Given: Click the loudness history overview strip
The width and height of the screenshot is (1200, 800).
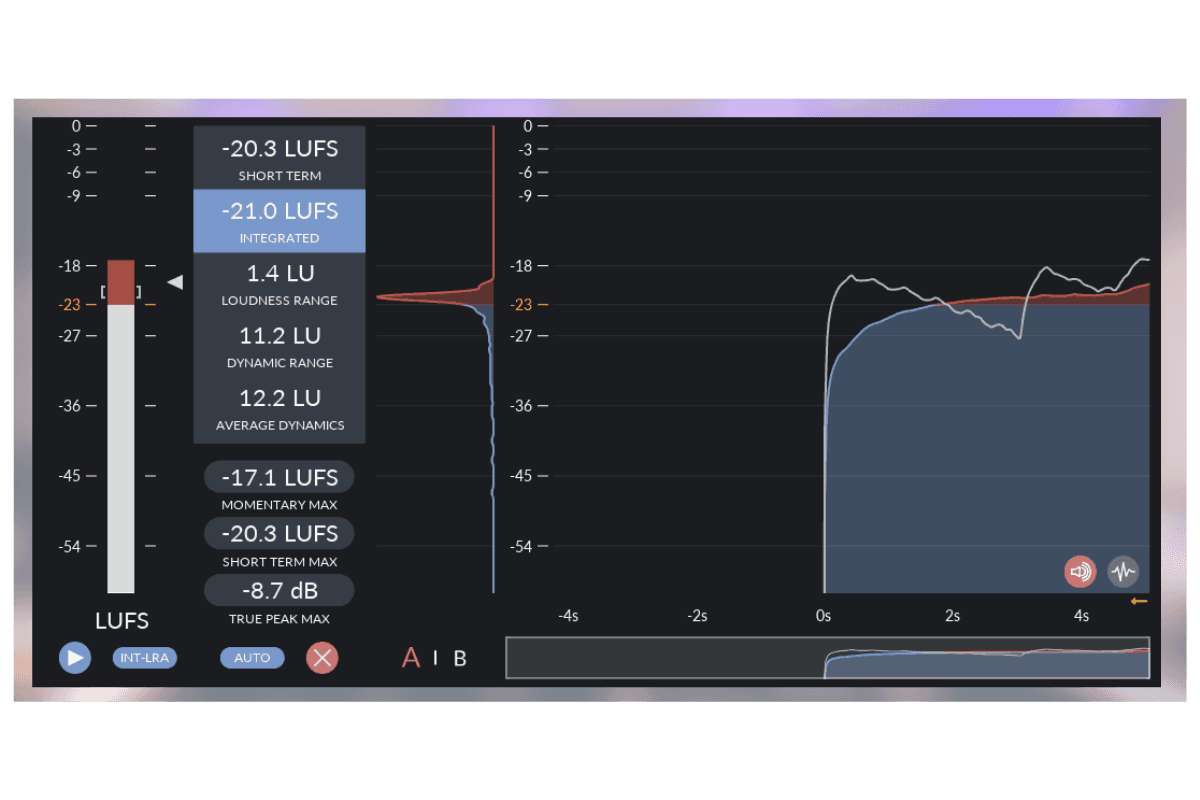Looking at the screenshot, I should coord(828,658).
